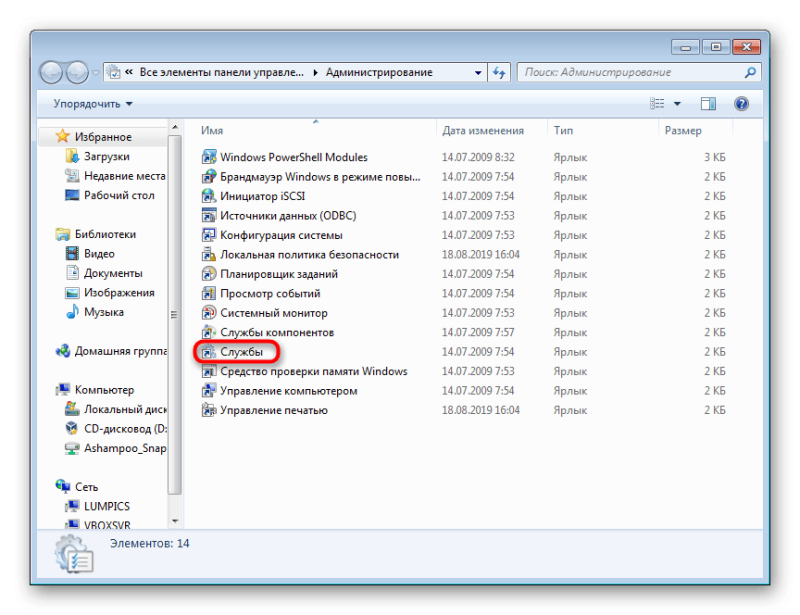This screenshot has width=800, height=615.
Task: Click the Системный монитор icon
Action: (x=209, y=313)
